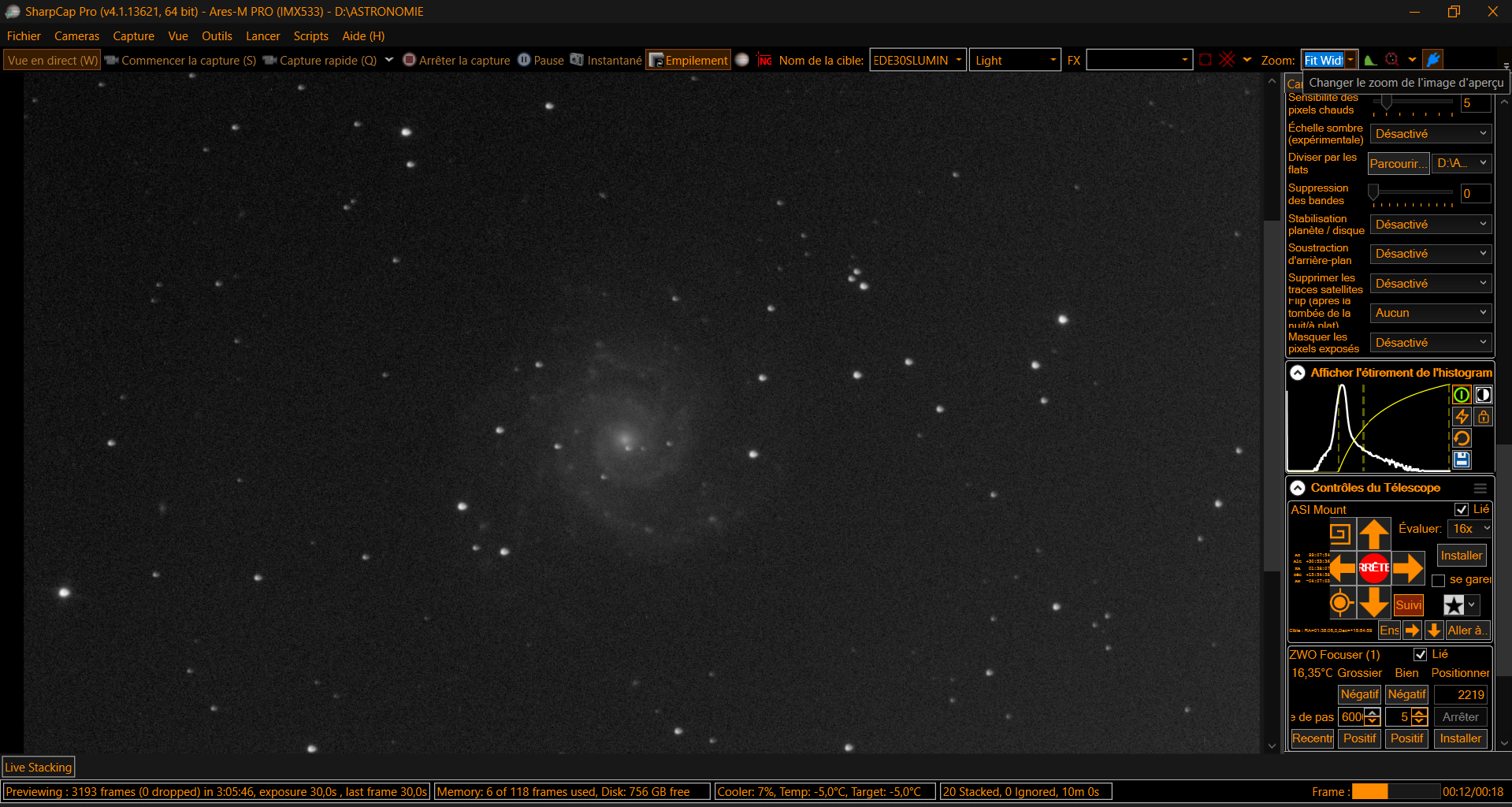The image size is (1512, 807).
Task: Click Commencer la capture (S)
Action: (x=181, y=60)
